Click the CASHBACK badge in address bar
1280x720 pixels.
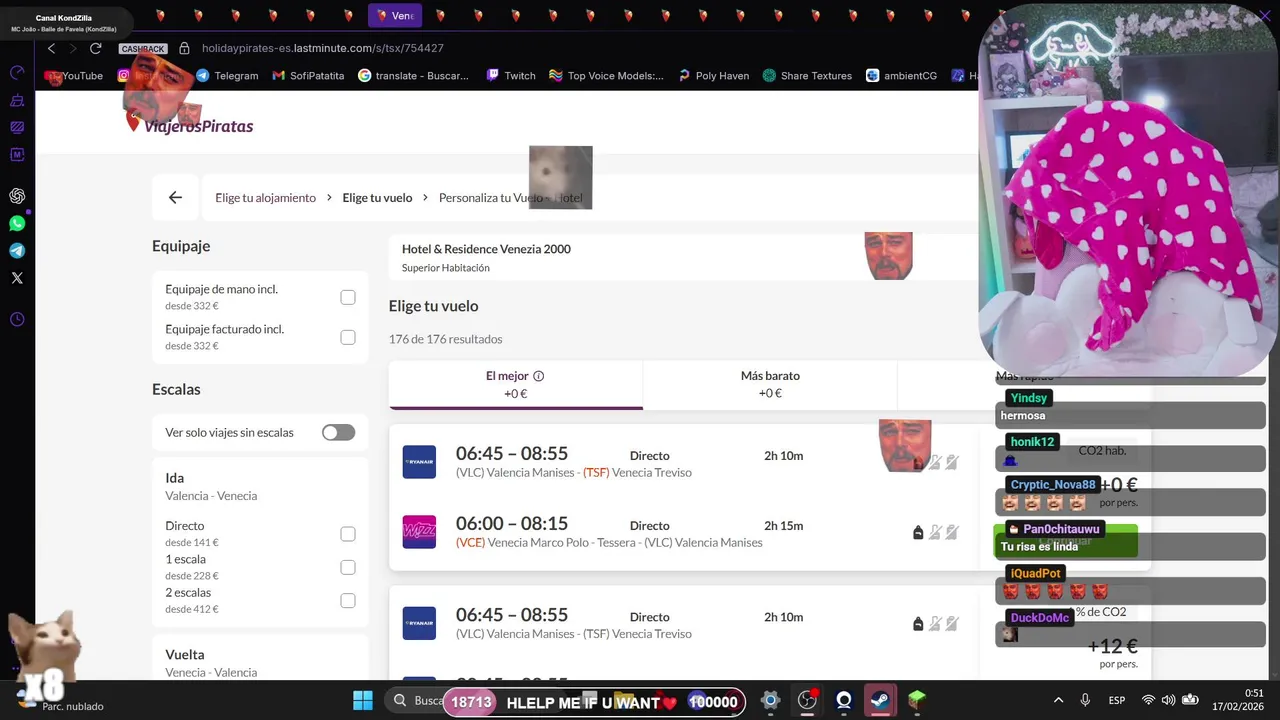click(x=143, y=49)
